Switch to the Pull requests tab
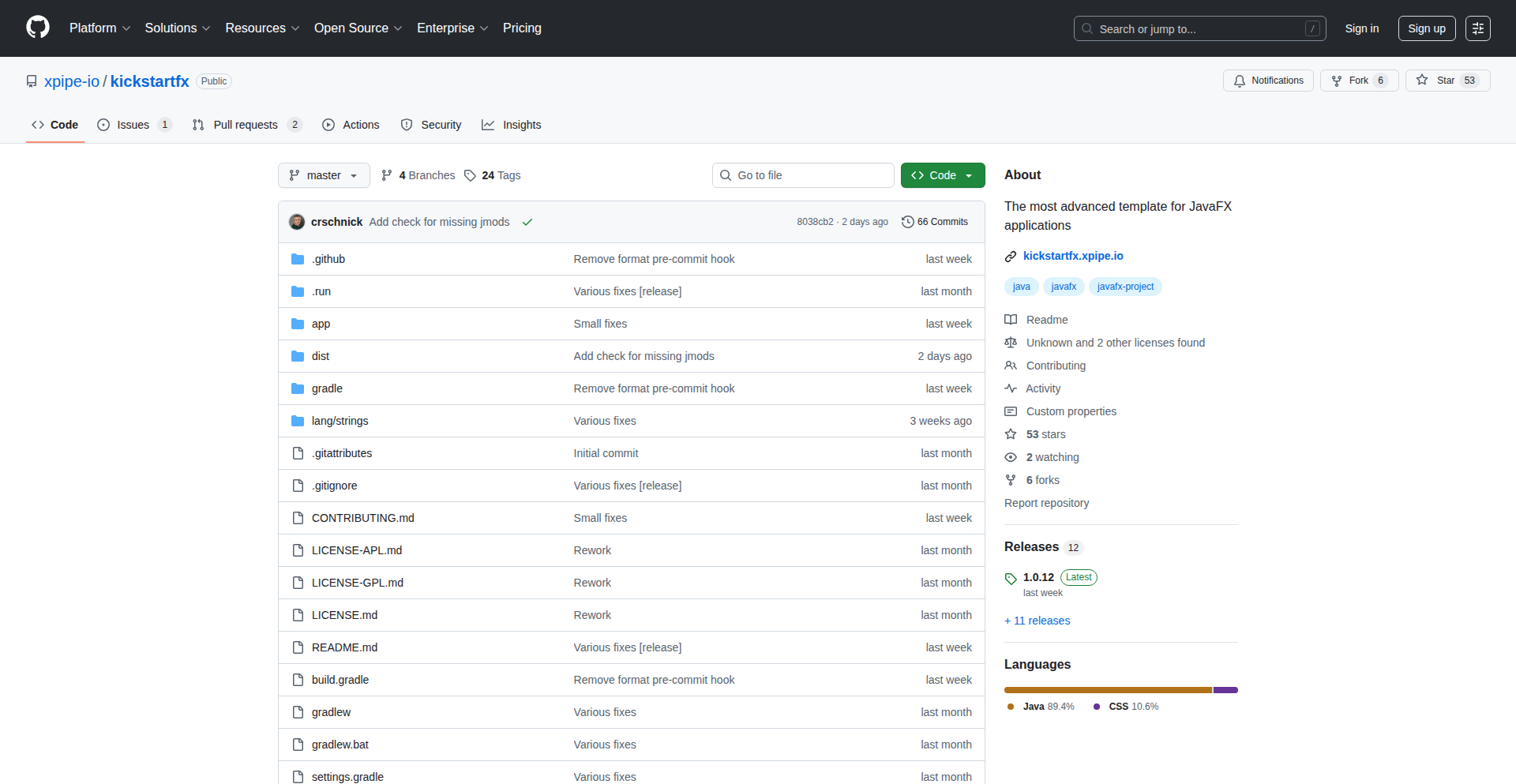 pyautogui.click(x=246, y=125)
